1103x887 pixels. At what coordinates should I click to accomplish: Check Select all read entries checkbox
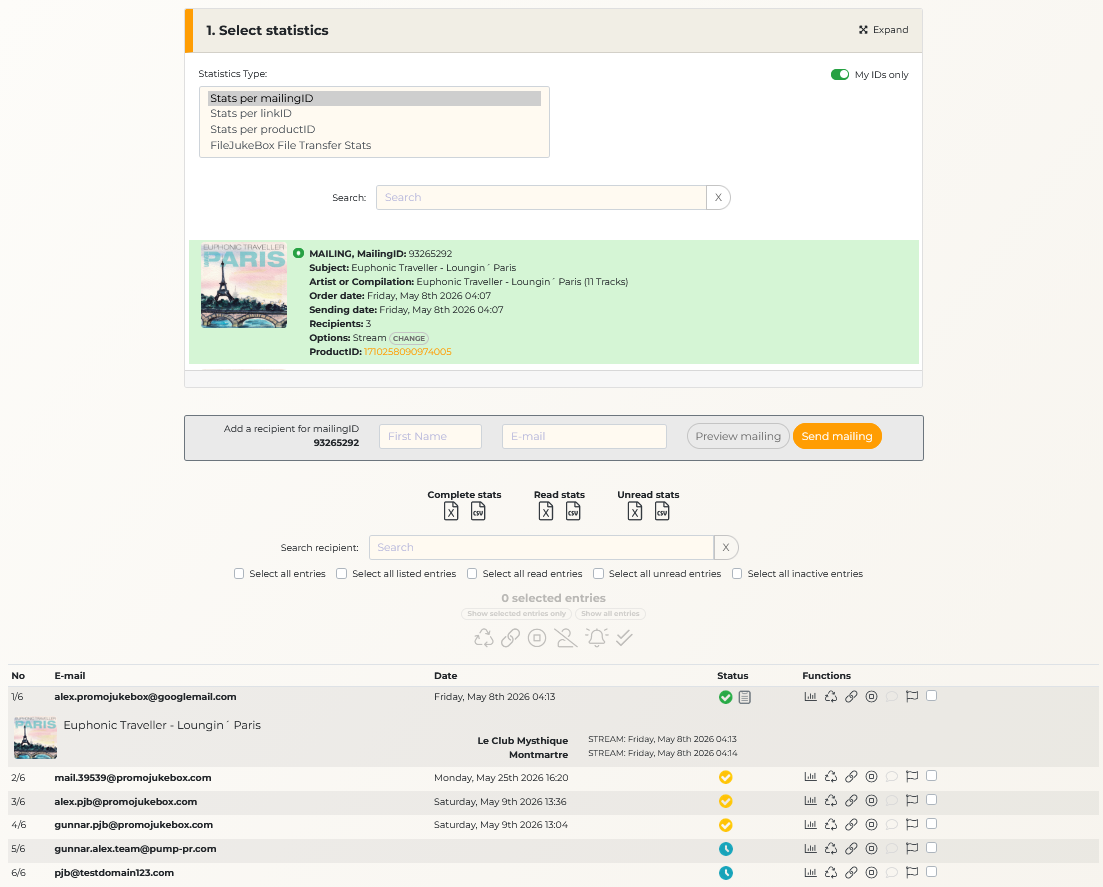(x=472, y=574)
